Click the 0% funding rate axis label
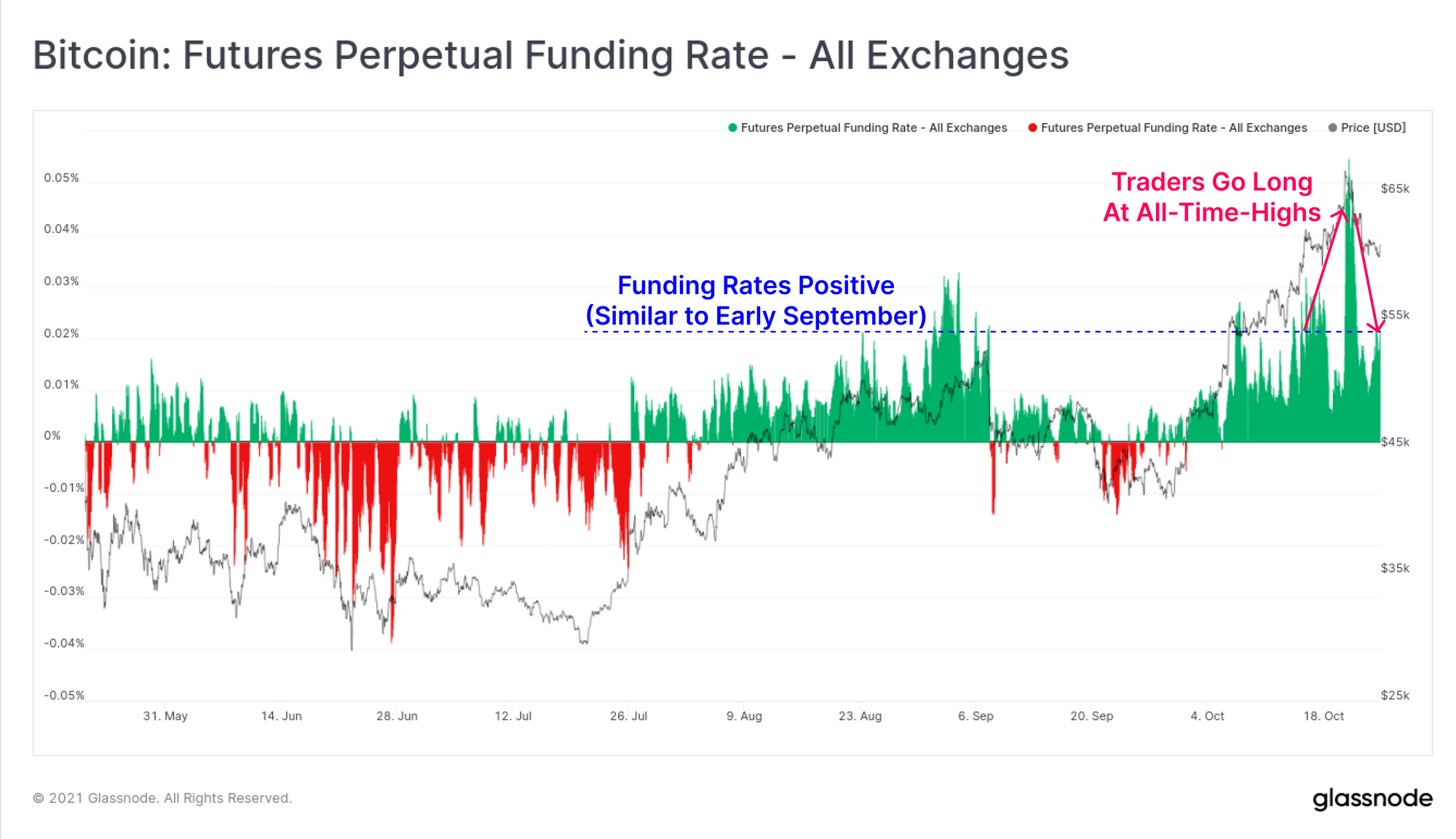 (x=52, y=436)
